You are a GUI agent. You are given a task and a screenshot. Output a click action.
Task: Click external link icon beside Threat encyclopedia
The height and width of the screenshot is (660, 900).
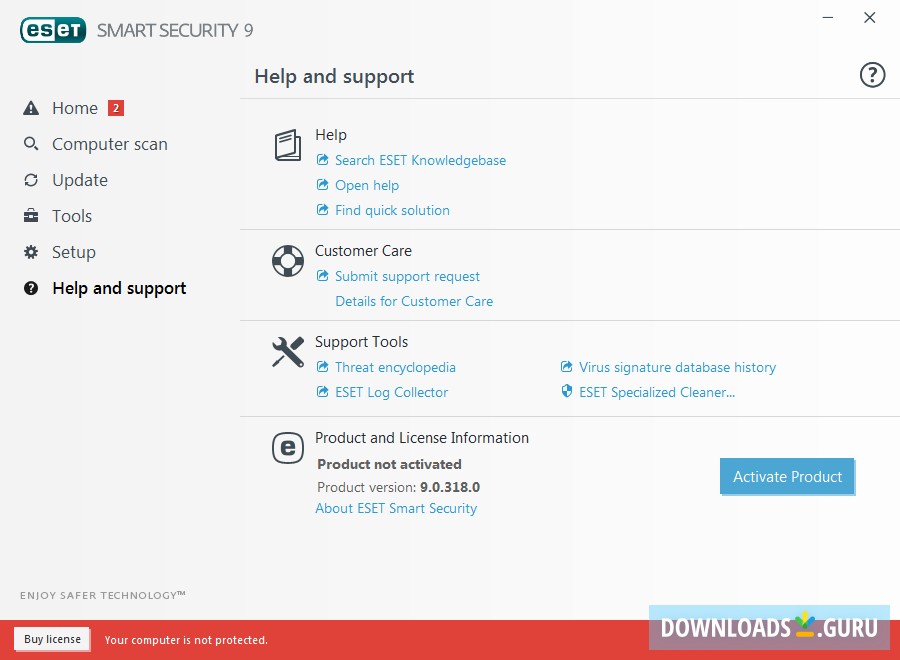pyautogui.click(x=323, y=367)
